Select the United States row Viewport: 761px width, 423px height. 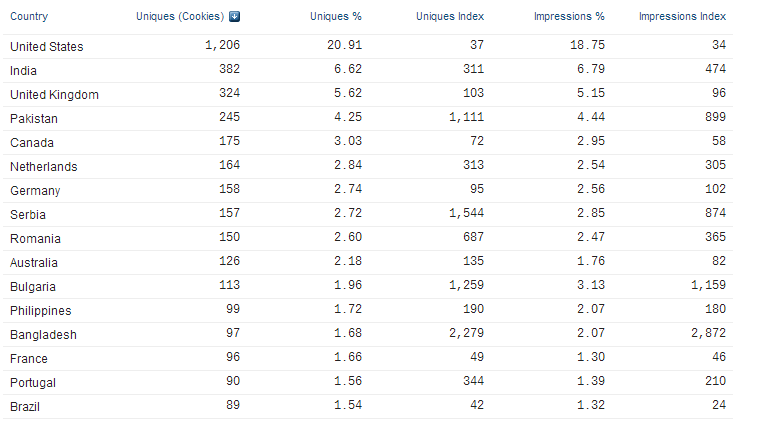(x=368, y=47)
